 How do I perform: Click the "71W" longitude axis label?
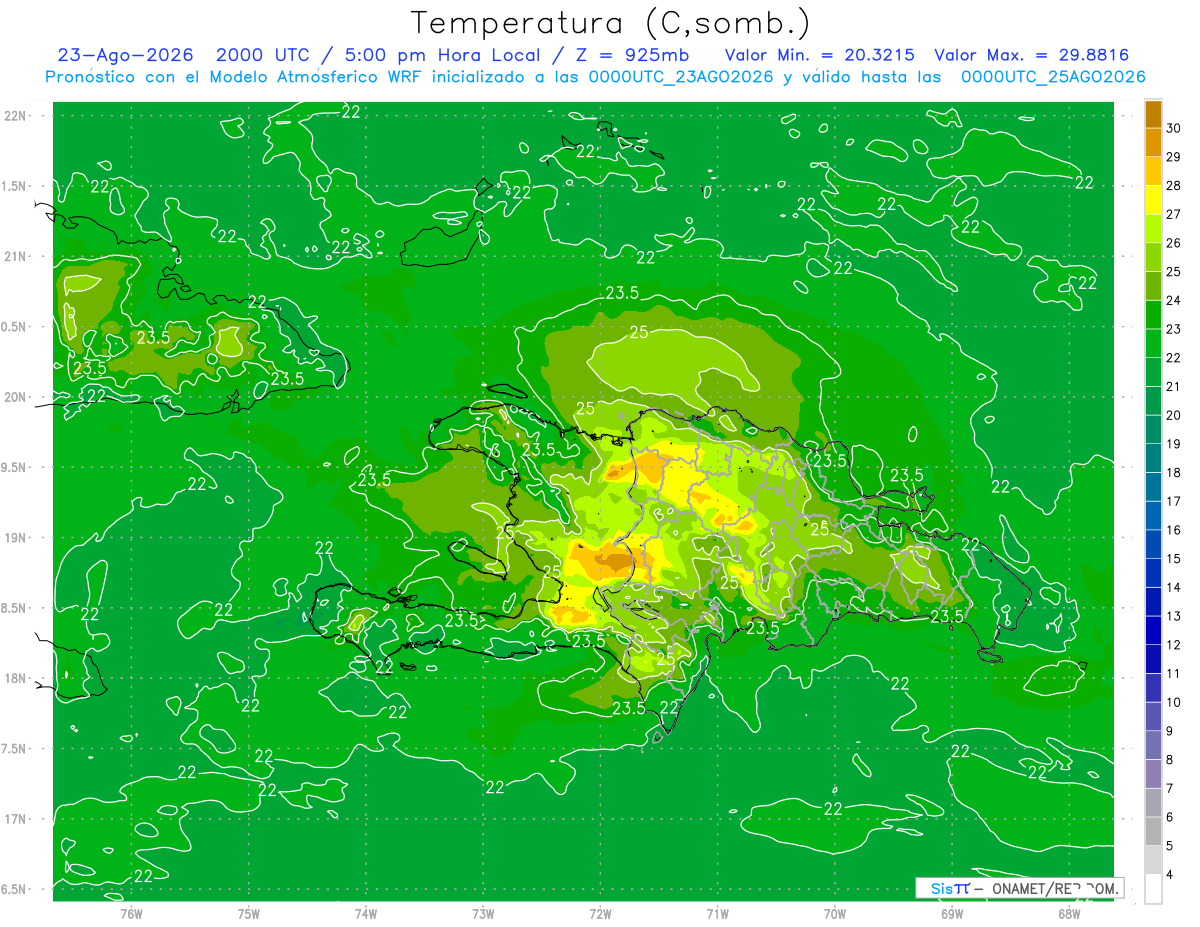click(x=717, y=913)
